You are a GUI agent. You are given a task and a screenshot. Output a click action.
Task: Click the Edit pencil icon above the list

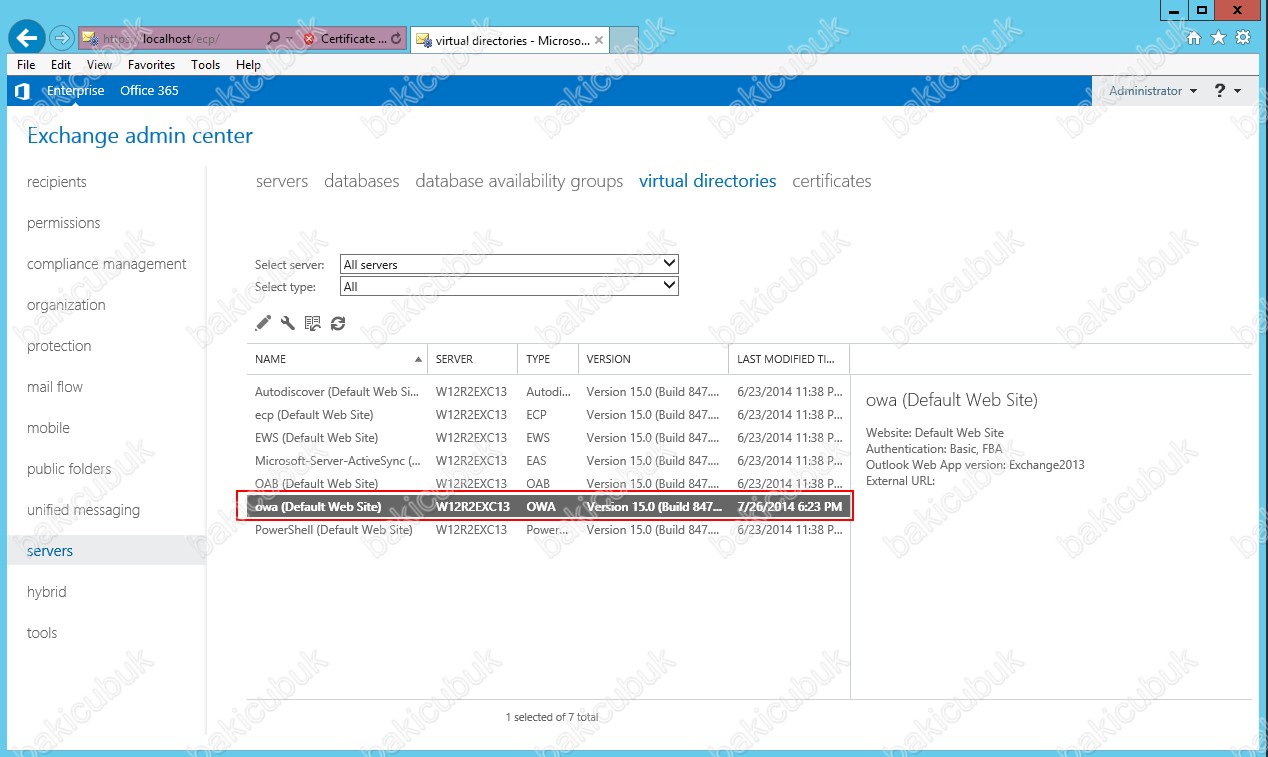(263, 322)
